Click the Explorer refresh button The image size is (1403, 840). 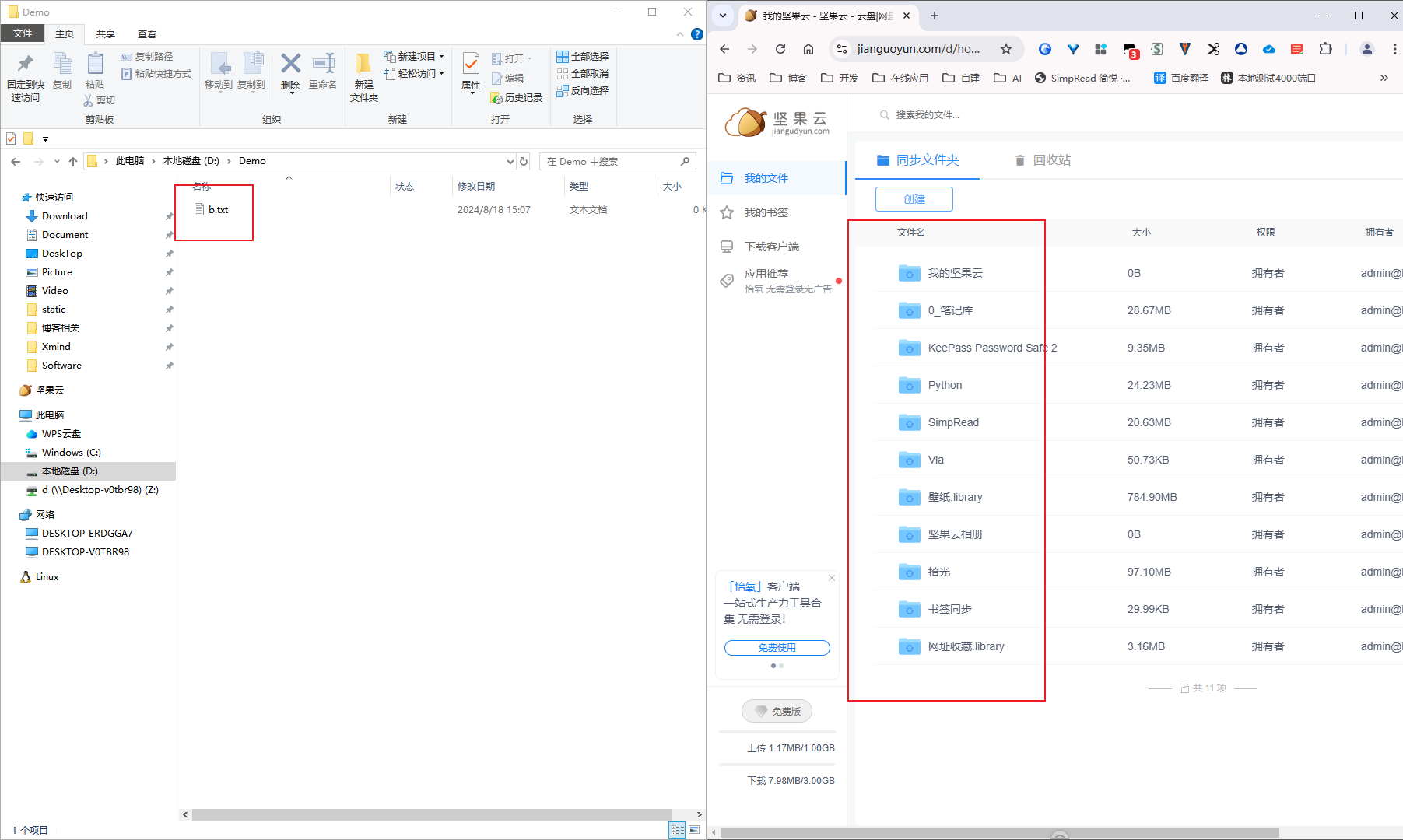(524, 162)
